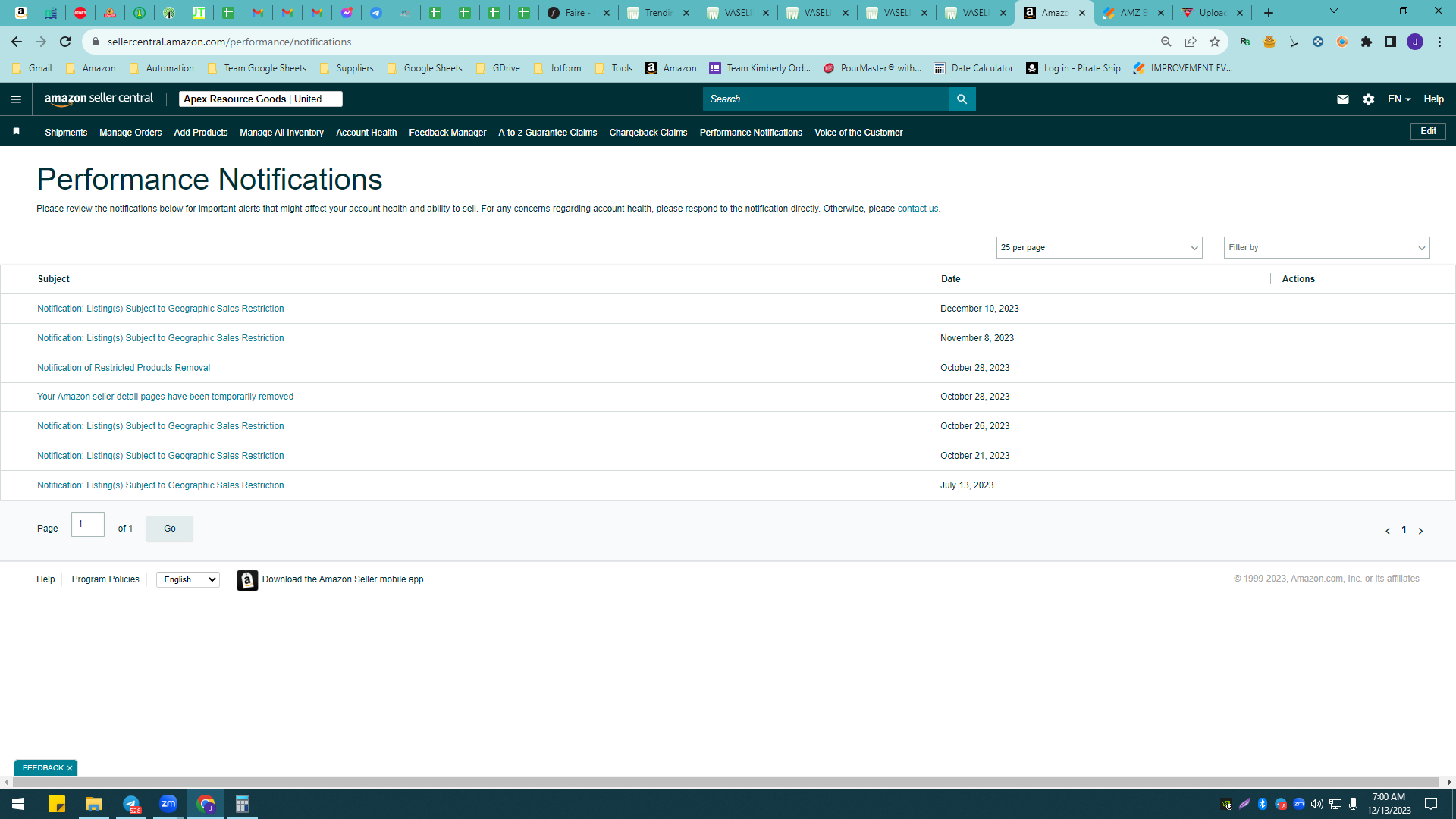Click the browser address bar URL
This screenshot has width=1456, height=819.
[x=229, y=42]
